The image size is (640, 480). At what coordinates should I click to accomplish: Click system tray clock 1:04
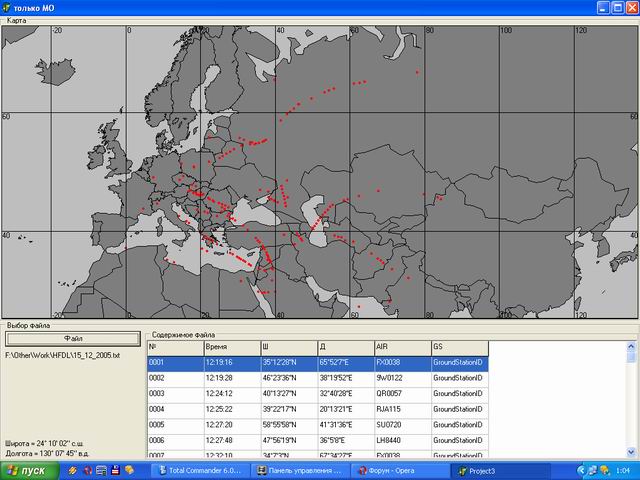(x=622, y=471)
